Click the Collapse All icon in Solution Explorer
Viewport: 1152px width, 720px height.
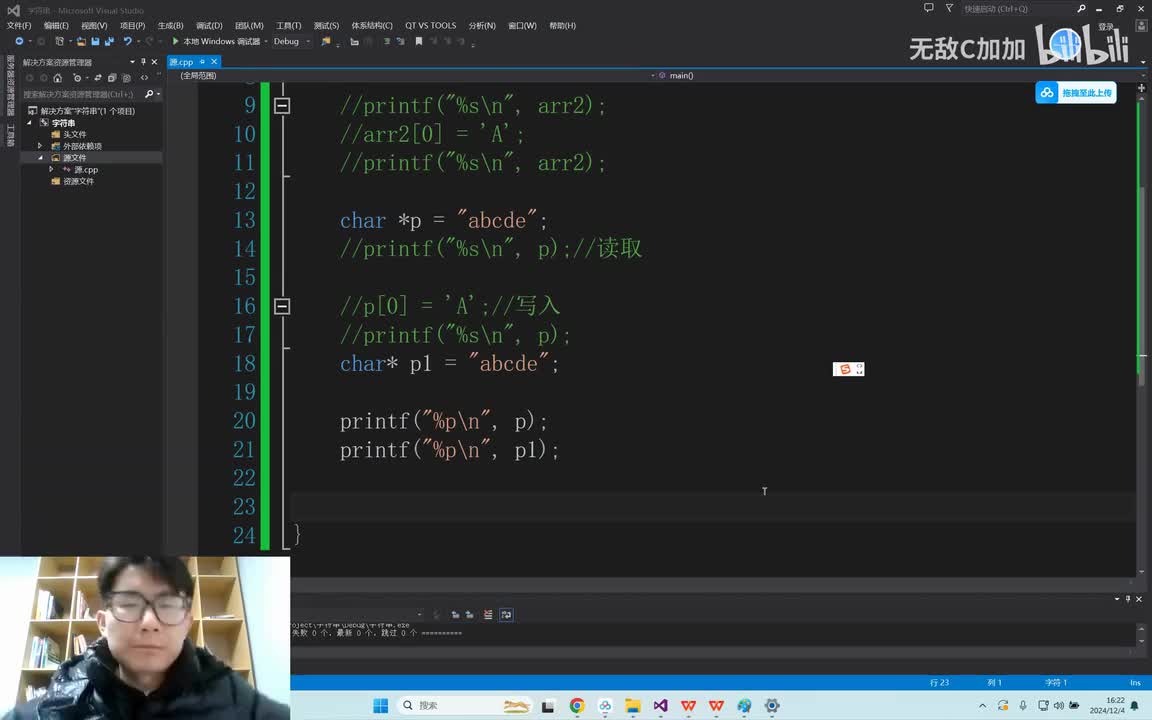[112, 77]
